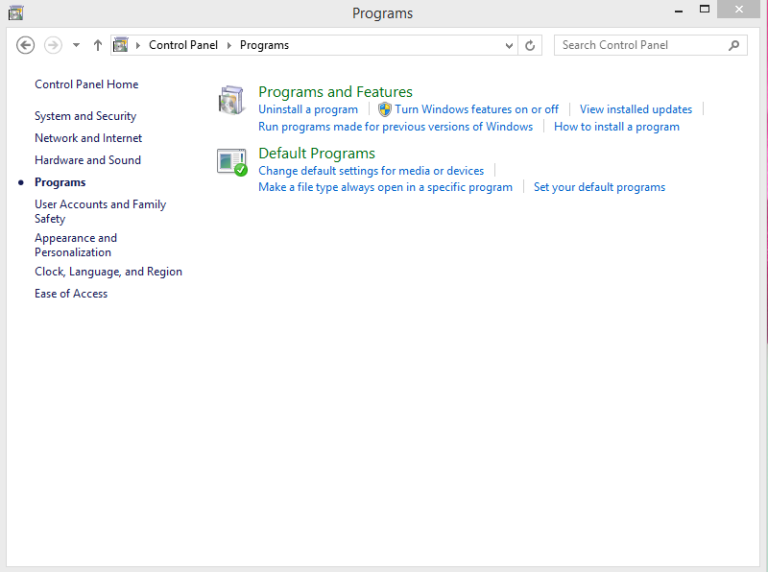Screen dimensions: 768x572
Task: Click the Programs and Features icon
Action: click(x=231, y=100)
